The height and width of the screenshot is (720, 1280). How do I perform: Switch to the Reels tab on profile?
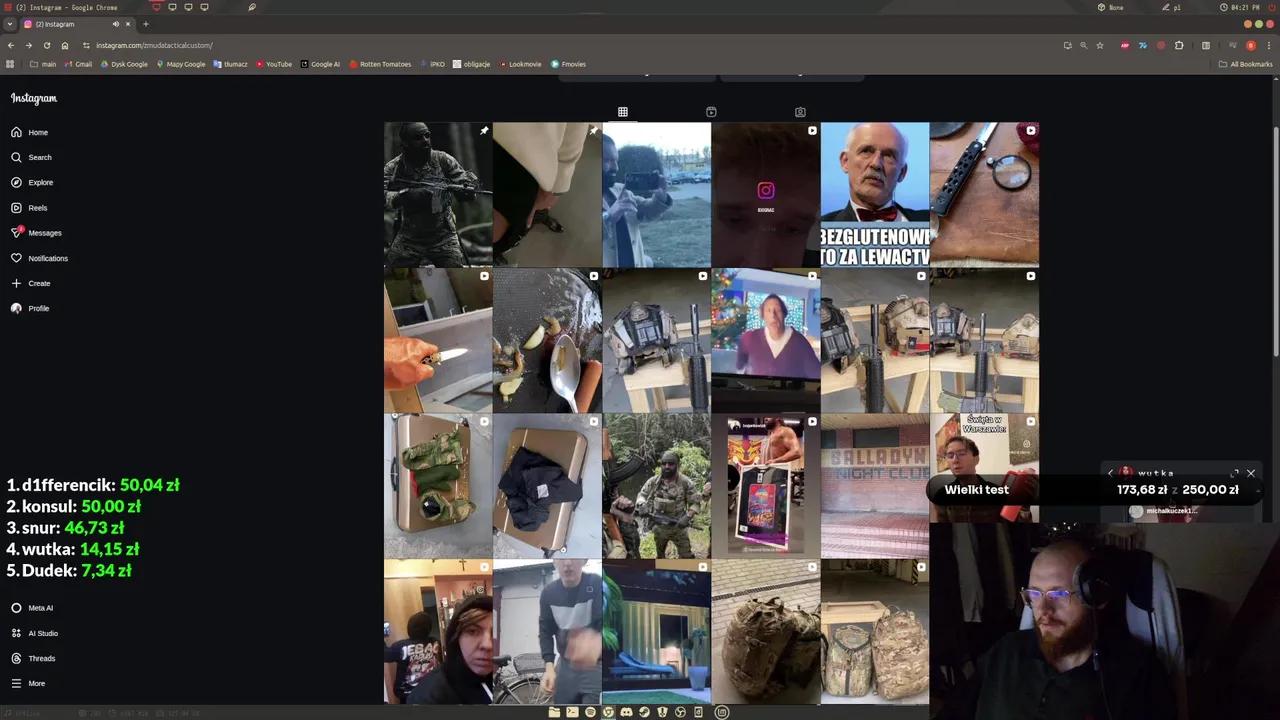tap(711, 112)
